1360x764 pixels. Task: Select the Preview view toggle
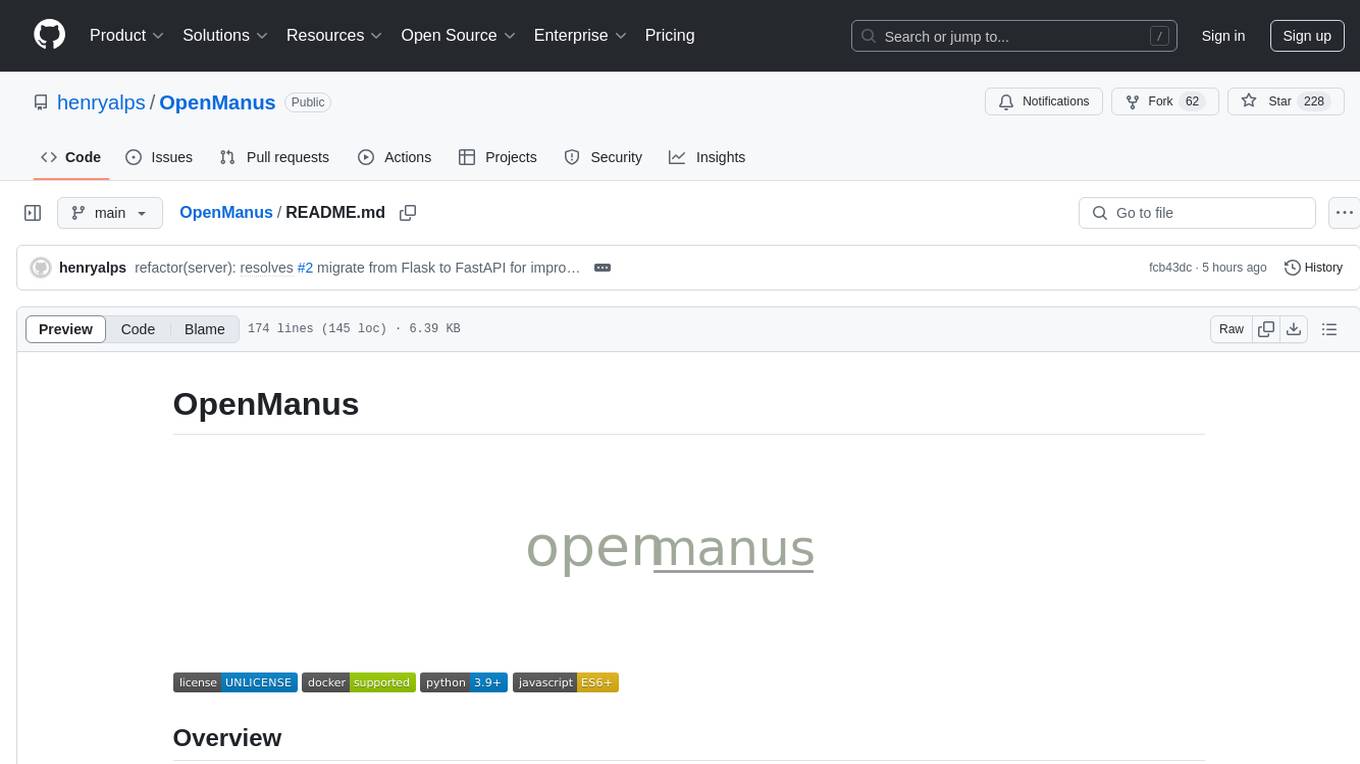click(x=66, y=329)
